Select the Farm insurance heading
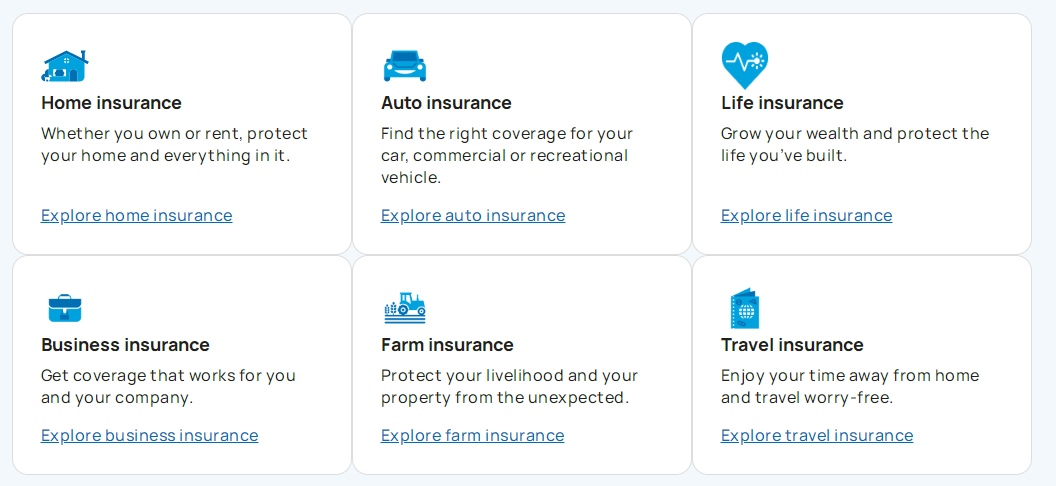The width and height of the screenshot is (1056, 486). point(447,345)
